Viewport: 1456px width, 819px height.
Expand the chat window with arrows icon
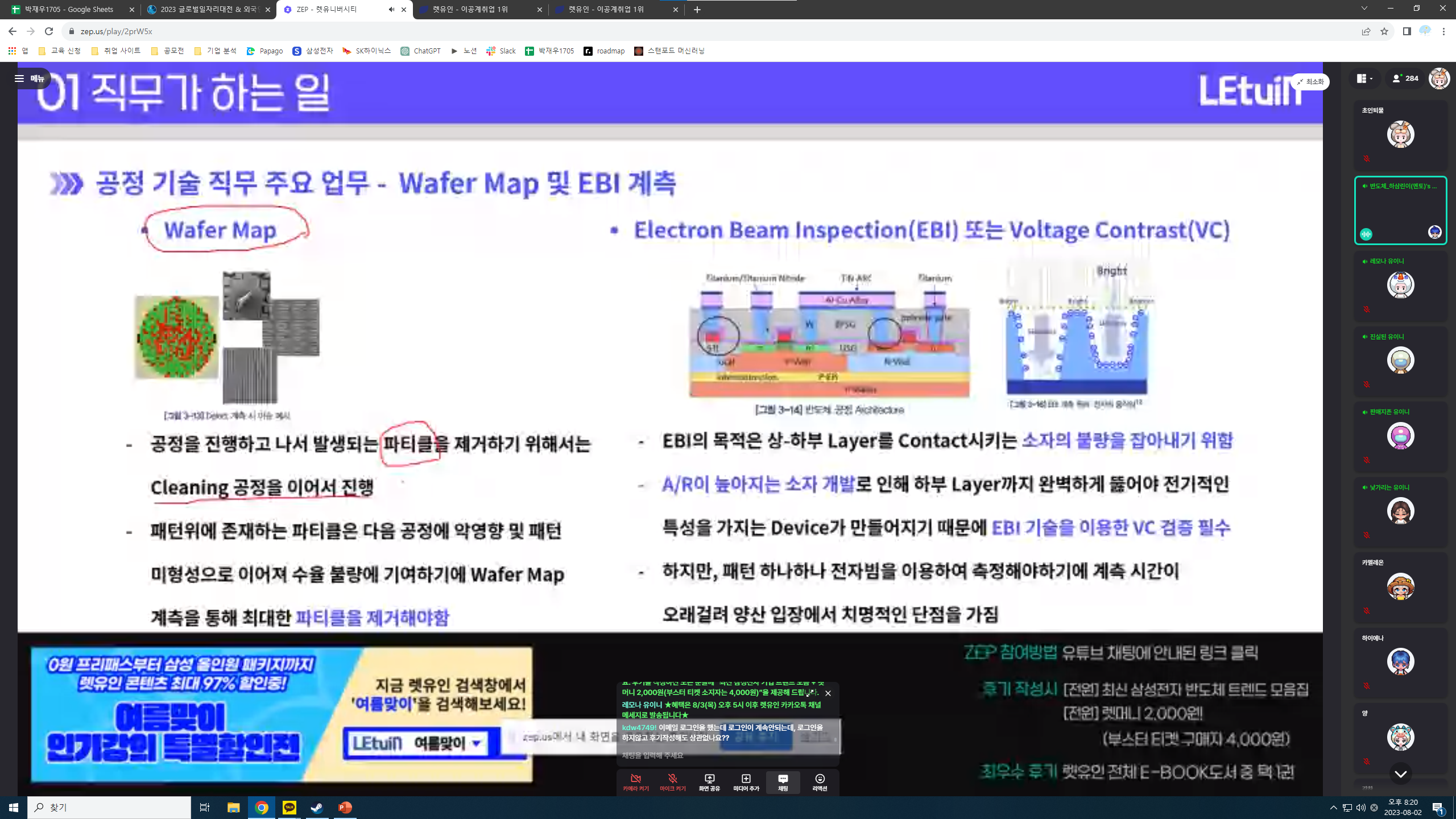click(x=809, y=693)
